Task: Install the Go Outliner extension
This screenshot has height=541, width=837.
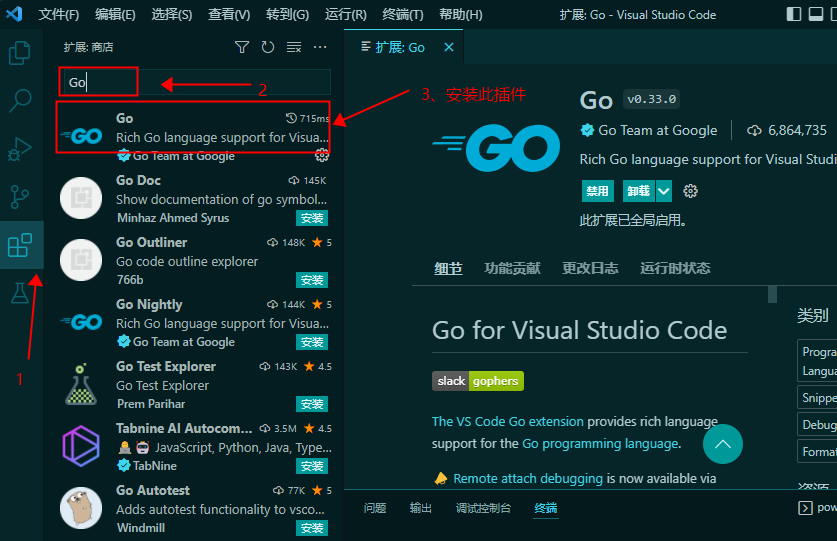Action: point(312,280)
